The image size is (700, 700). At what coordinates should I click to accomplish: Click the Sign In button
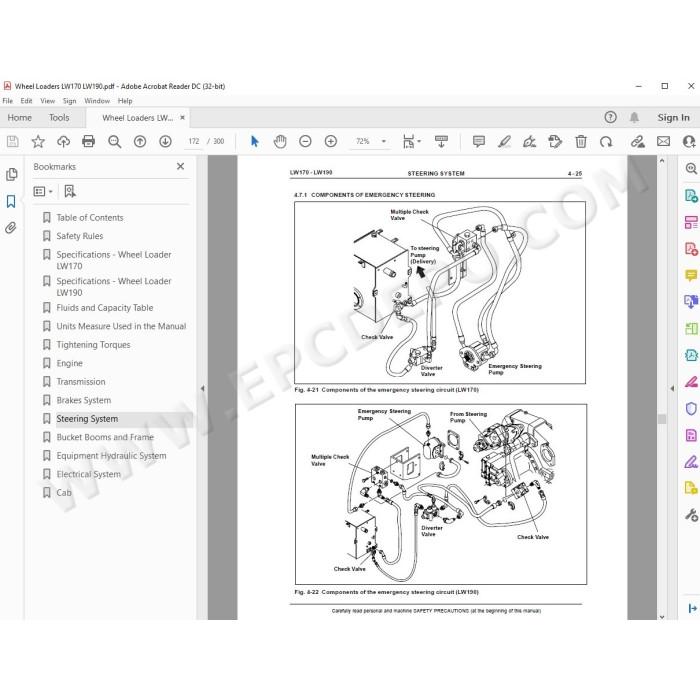pos(673,117)
